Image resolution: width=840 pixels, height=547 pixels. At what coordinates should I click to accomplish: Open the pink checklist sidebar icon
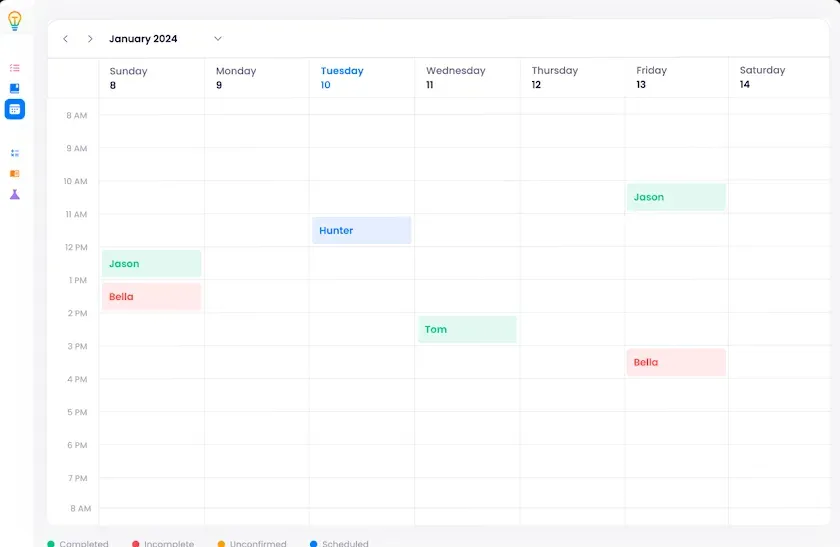(14, 68)
